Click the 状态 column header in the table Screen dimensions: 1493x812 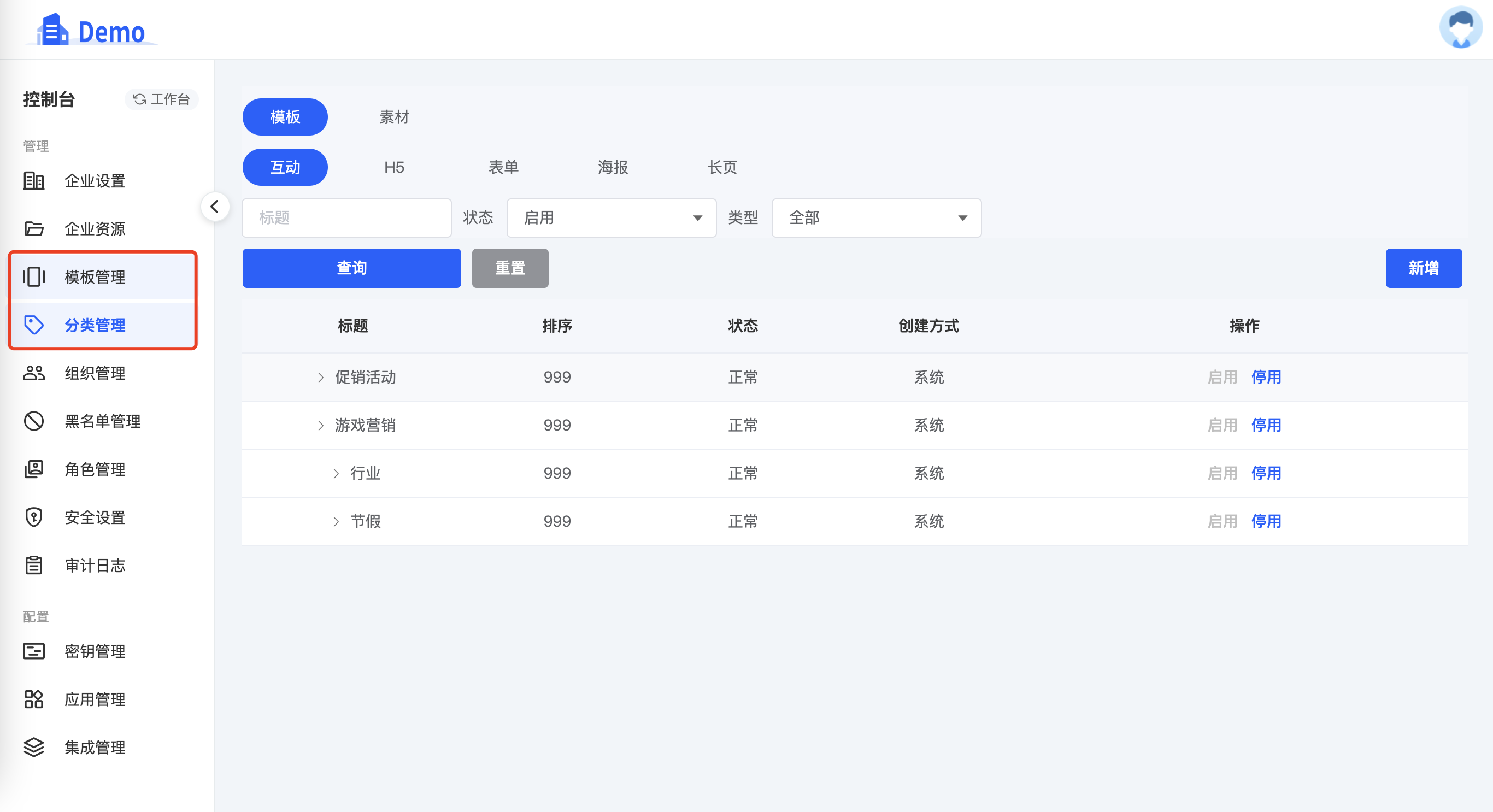[743, 326]
